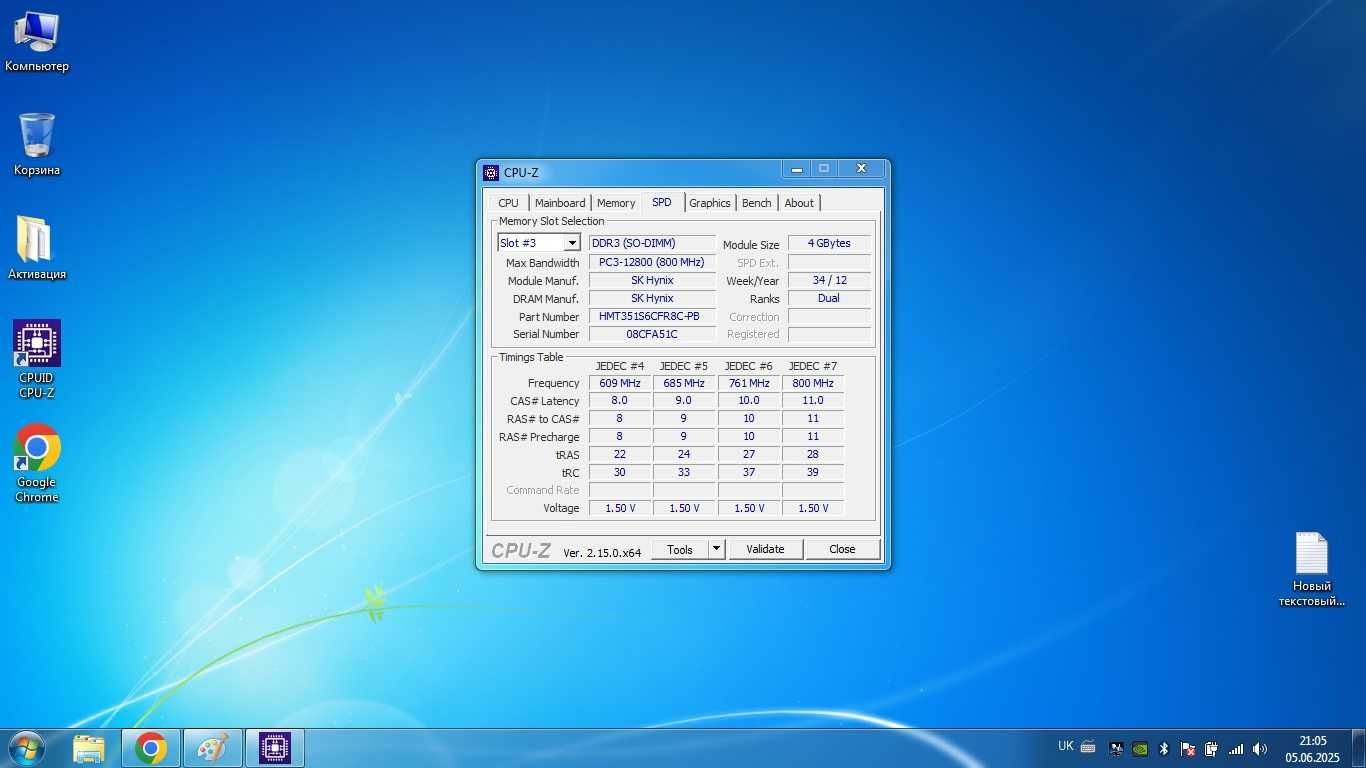Click the PC3-12800 (800 MHz) value
The image size is (1366, 768).
(652, 262)
